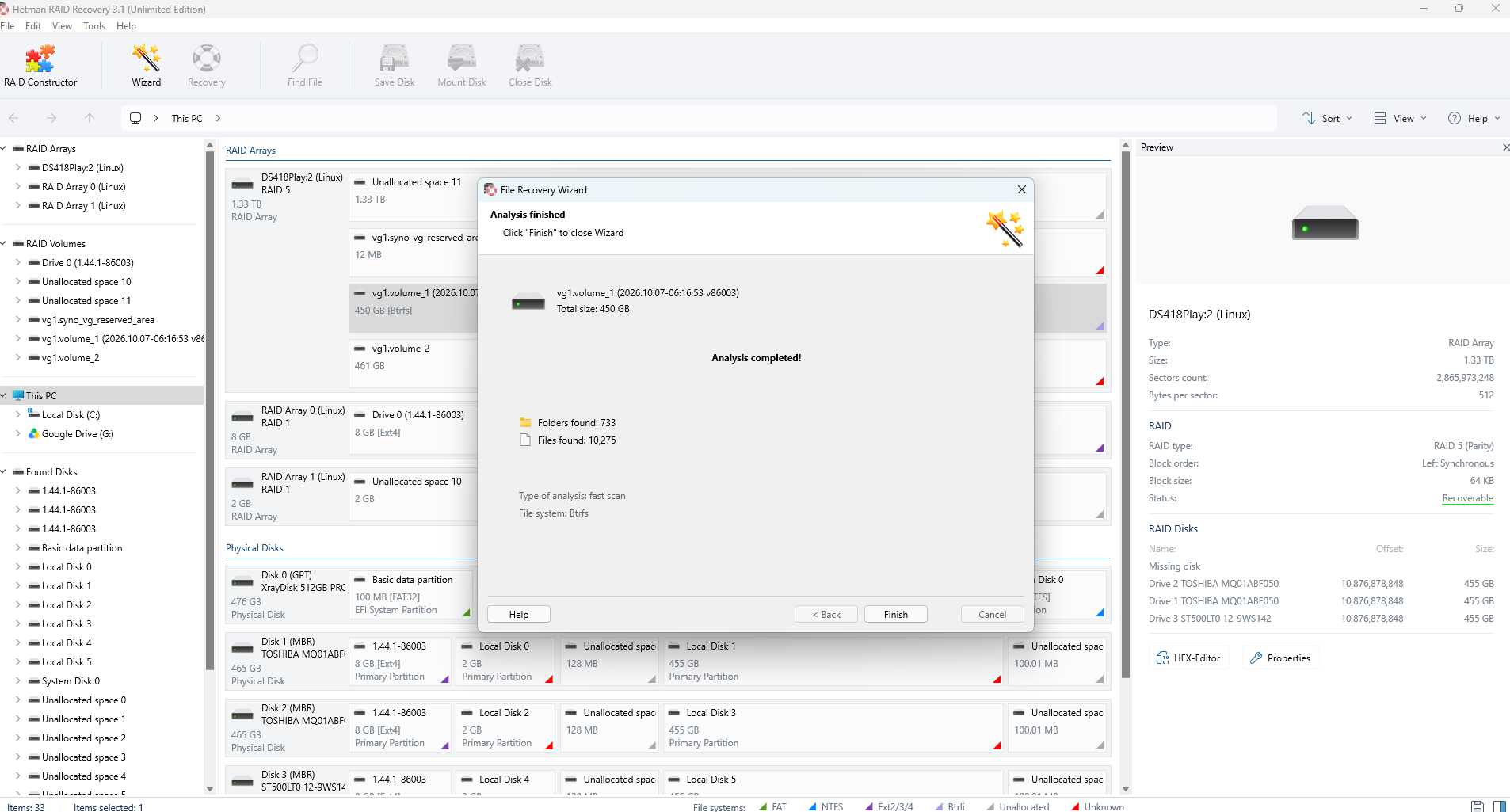Collapse the RAID Volumes tree section

pos(4,243)
